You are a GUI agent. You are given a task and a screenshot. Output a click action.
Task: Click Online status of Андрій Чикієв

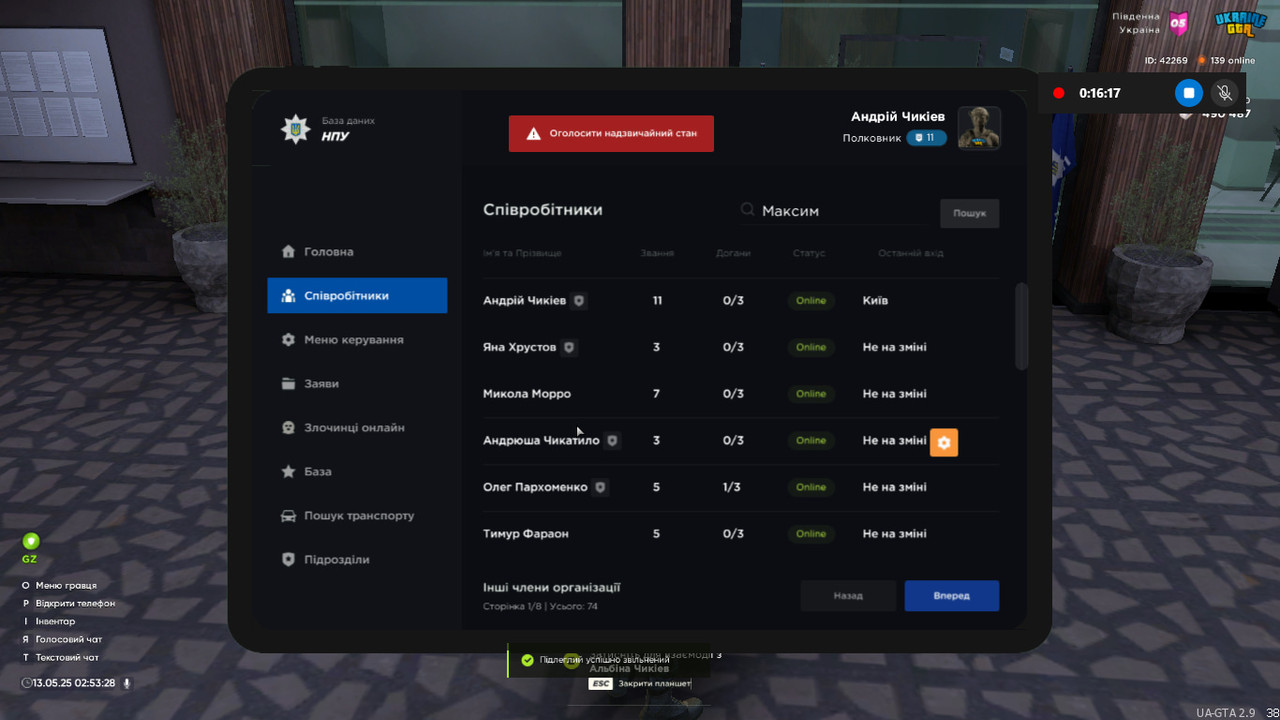coord(811,301)
